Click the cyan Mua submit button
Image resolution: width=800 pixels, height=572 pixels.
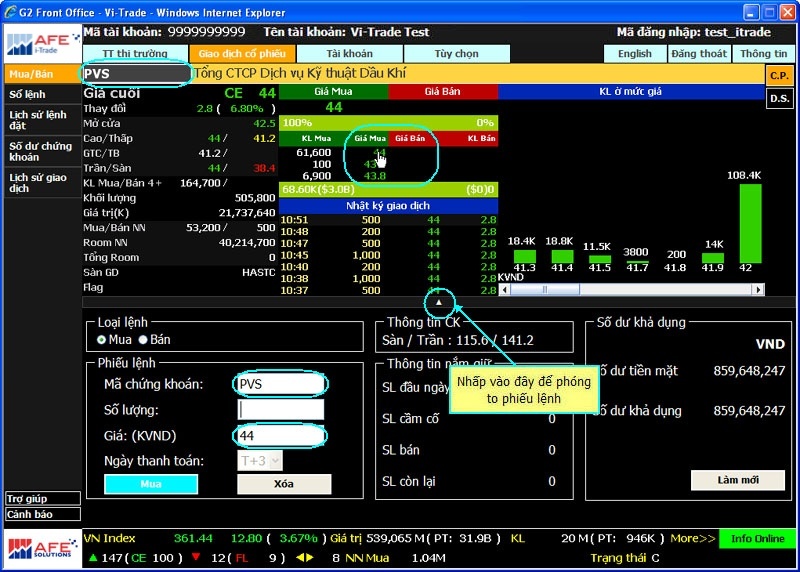point(151,484)
